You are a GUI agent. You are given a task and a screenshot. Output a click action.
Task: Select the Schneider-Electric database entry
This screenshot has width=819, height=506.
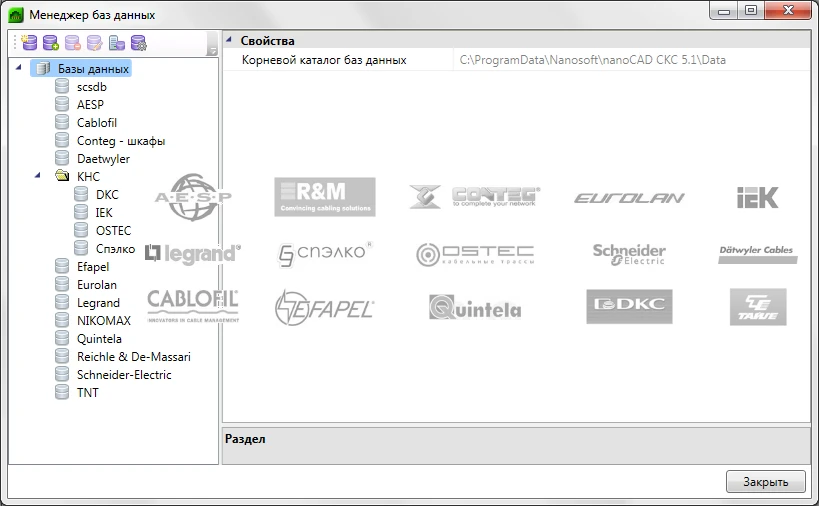pos(124,375)
